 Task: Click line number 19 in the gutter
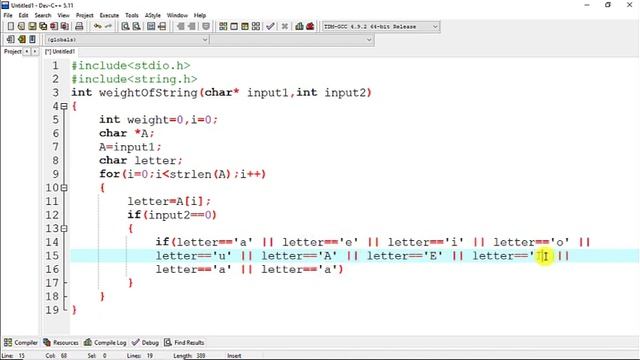52,310
